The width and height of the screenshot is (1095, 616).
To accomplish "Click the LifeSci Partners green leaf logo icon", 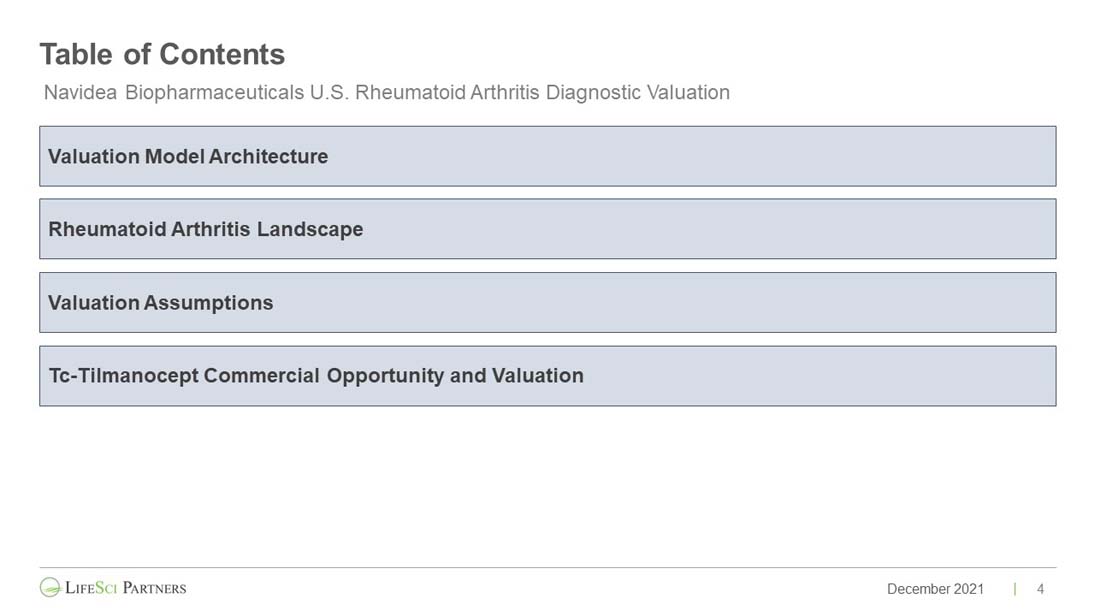I will click(50, 588).
